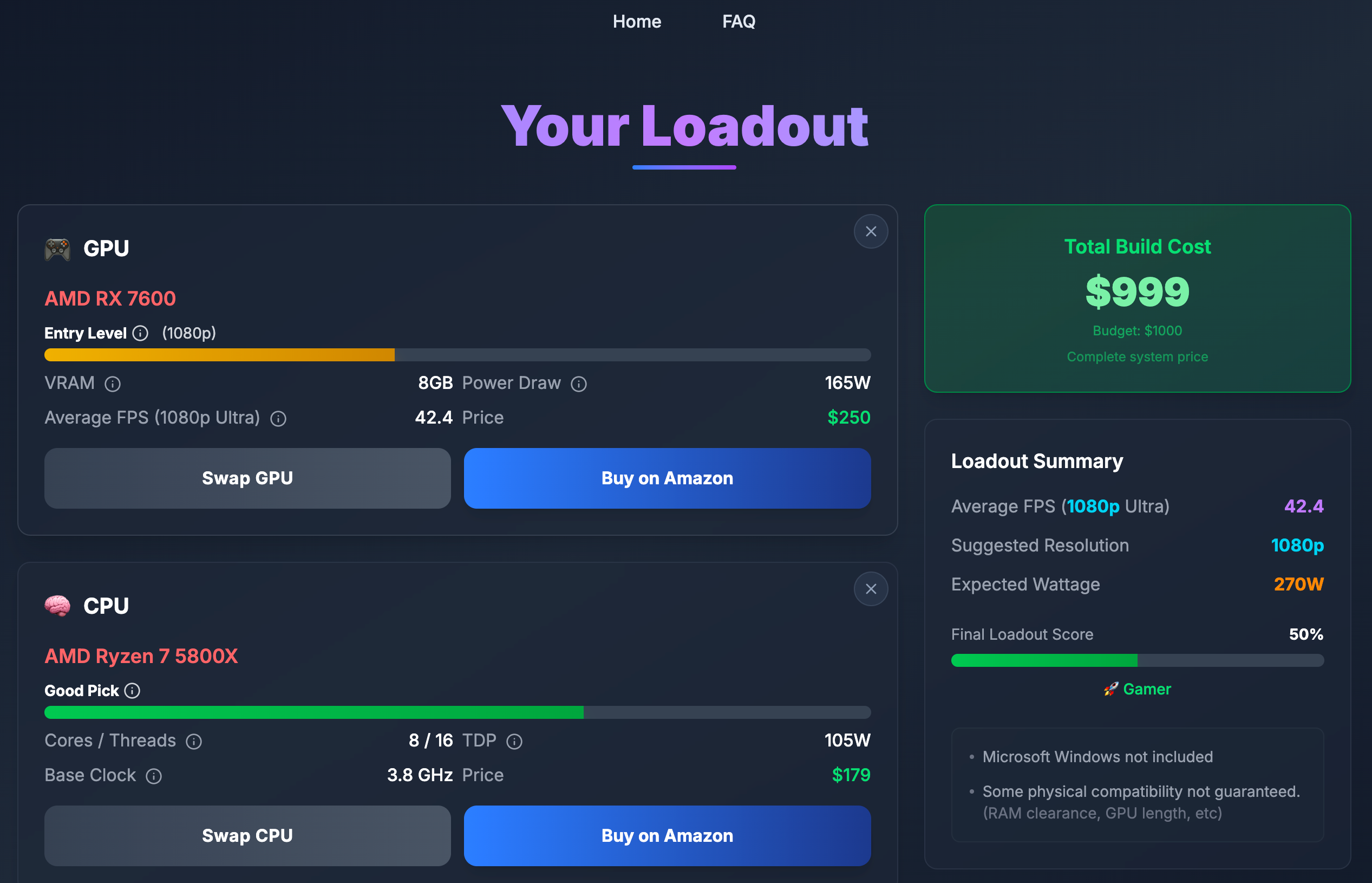The width and height of the screenshot is (1372, 883).
Task: Click info icon beside Good Pick
Action: 132,690
